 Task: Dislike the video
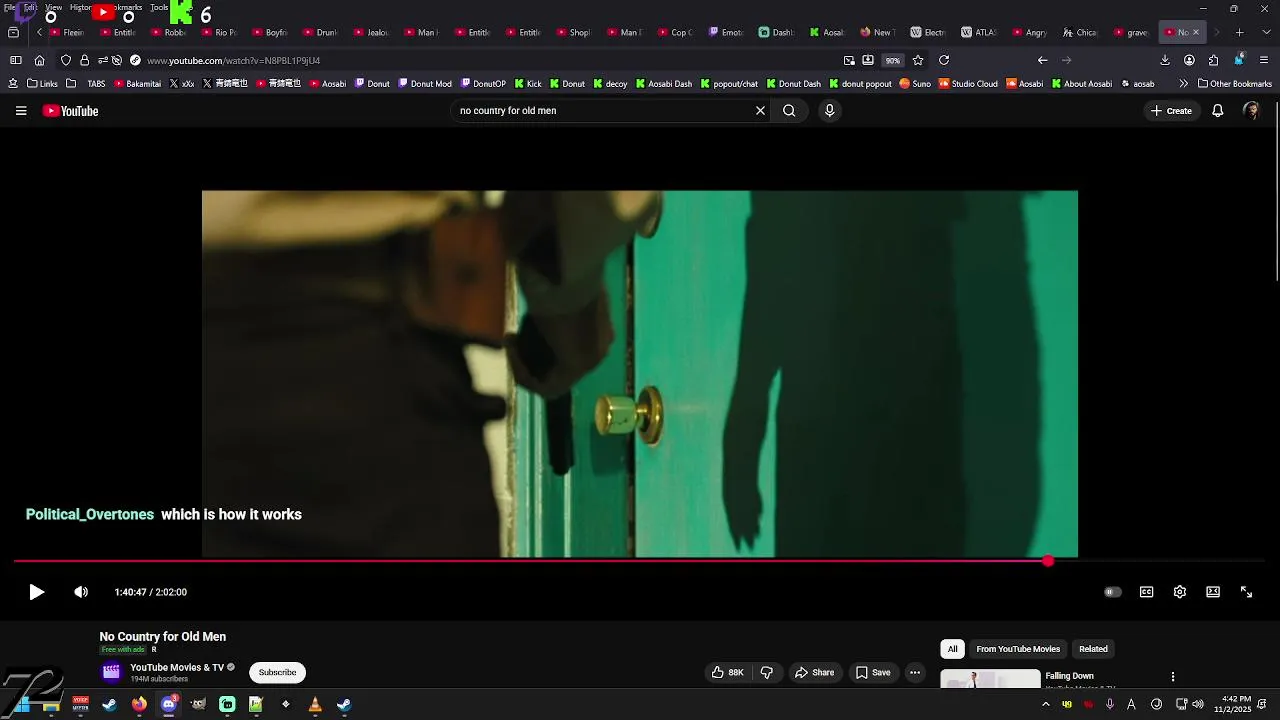click(767, 672)
